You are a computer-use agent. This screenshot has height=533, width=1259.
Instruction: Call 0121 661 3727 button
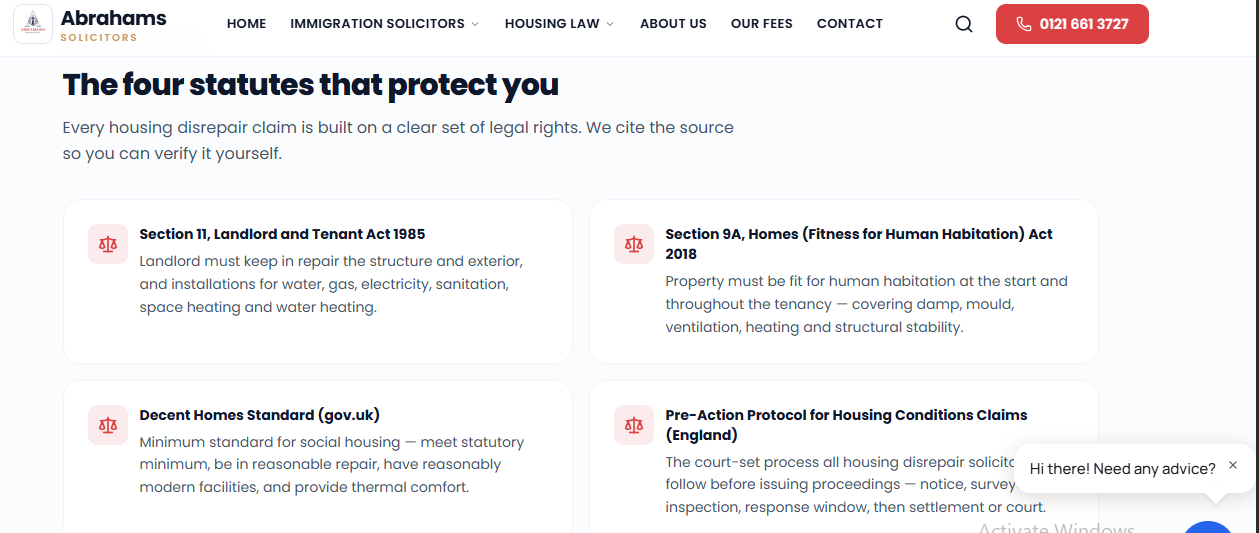tap(1072, 24)
